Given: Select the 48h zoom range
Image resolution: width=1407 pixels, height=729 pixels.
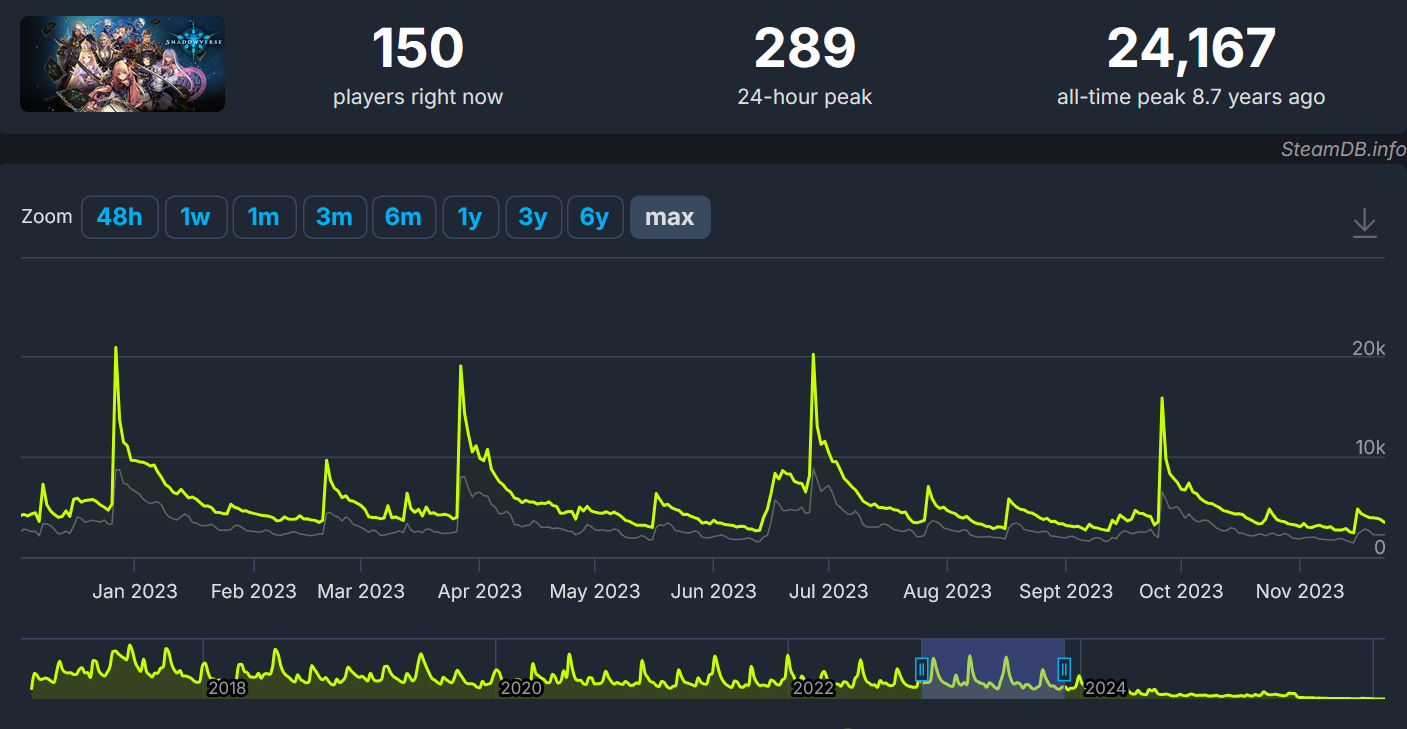Looking at the screenshot, I should [120, 217].
